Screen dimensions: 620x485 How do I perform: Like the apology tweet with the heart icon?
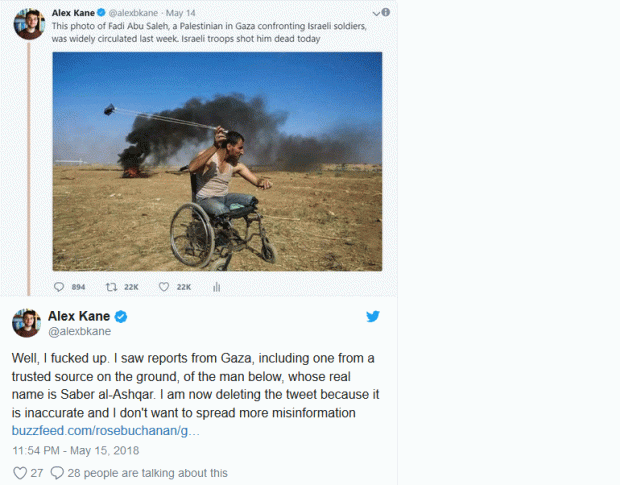click(x=19, y=473)
